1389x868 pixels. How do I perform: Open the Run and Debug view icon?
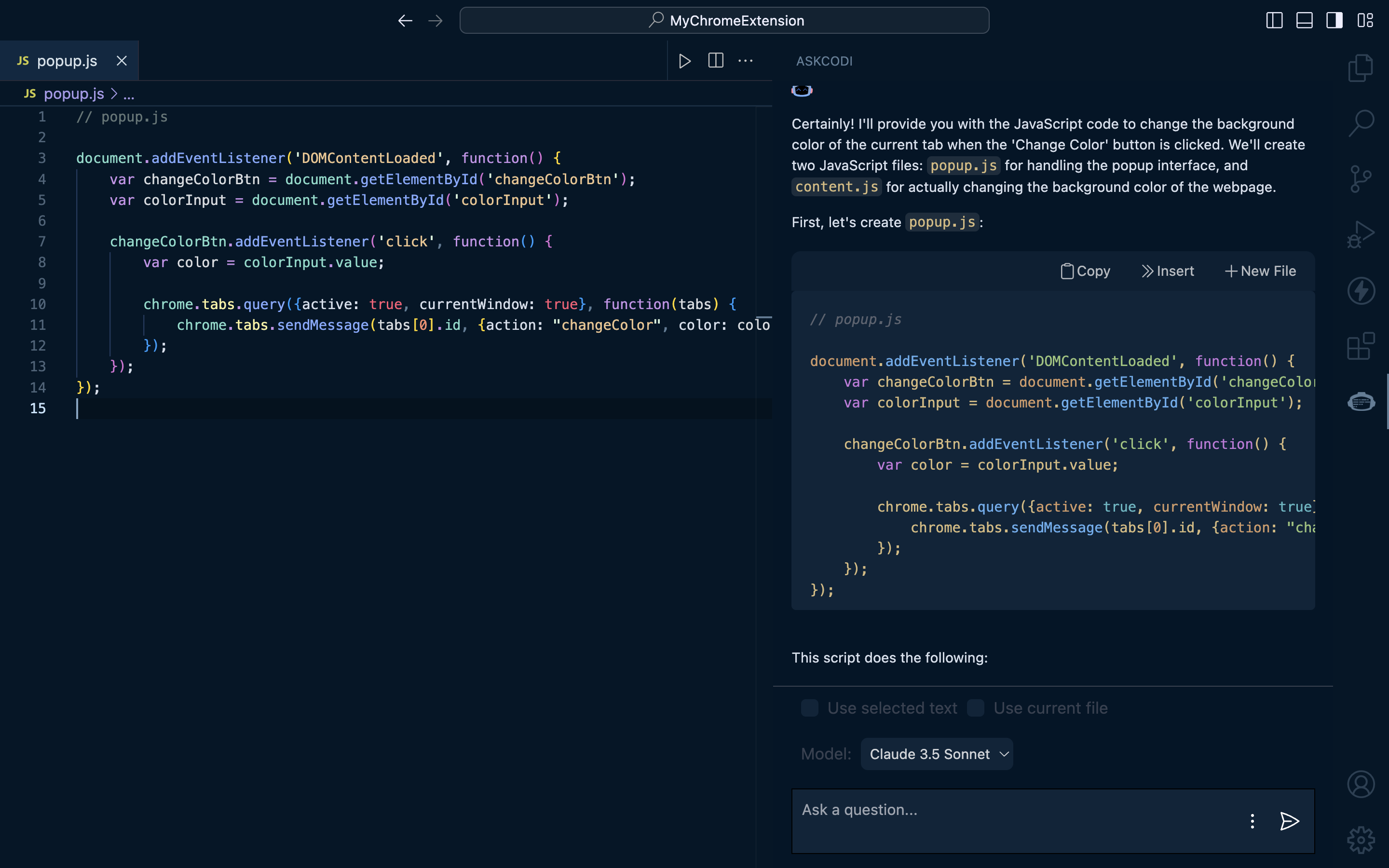1361,235
